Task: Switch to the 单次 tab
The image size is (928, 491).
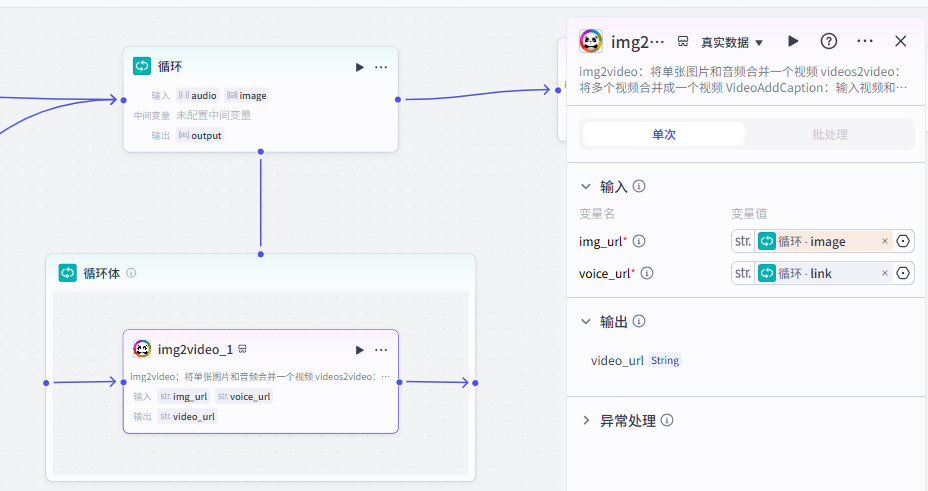Action: tap(663, 134)
